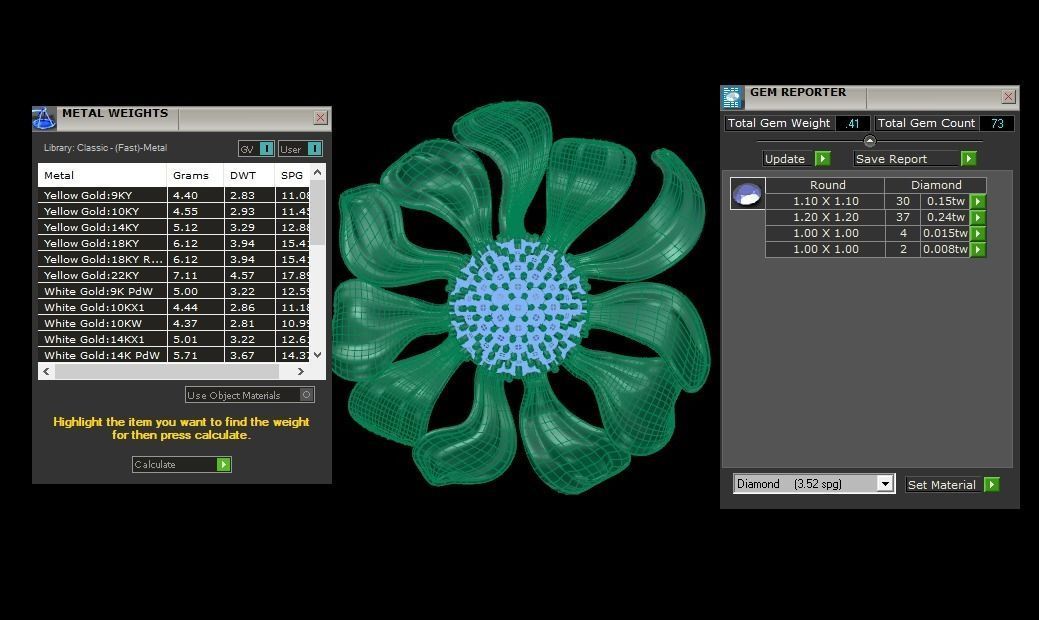The image size is (1039, 620).
Task: Select the Yellow Gold:18KY row
Action: coord(174,243)
